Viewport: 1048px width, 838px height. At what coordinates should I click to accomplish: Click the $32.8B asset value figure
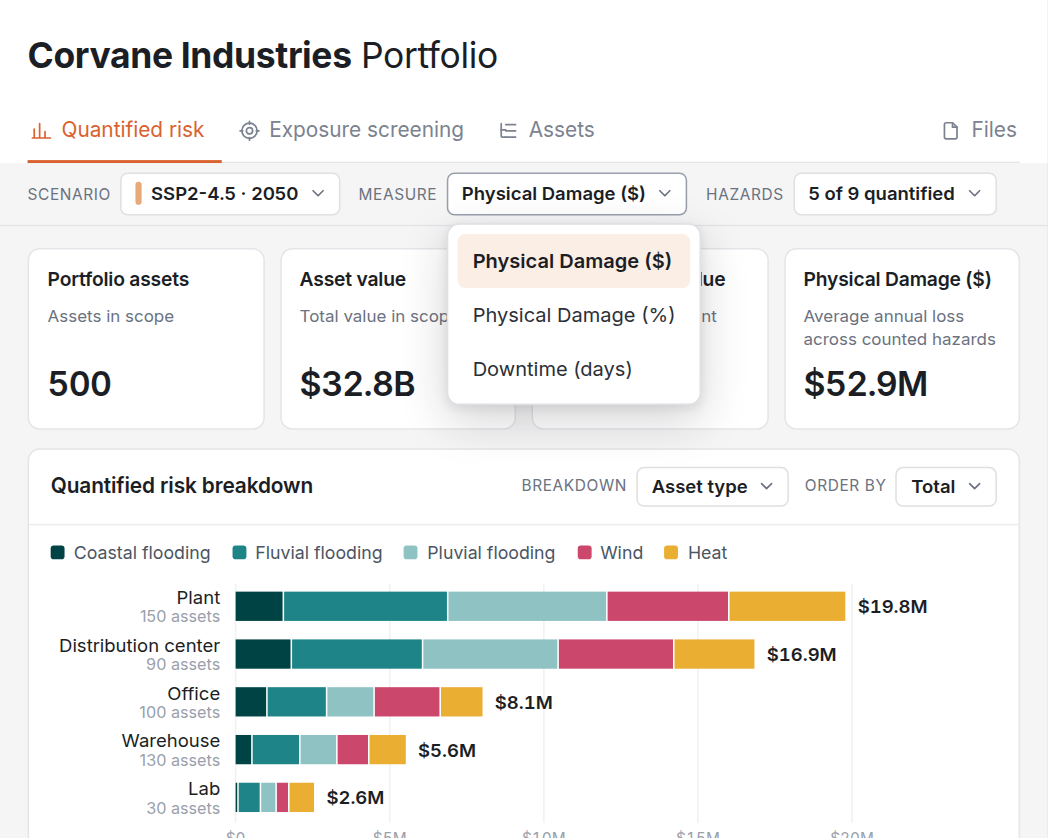(358, 384)
